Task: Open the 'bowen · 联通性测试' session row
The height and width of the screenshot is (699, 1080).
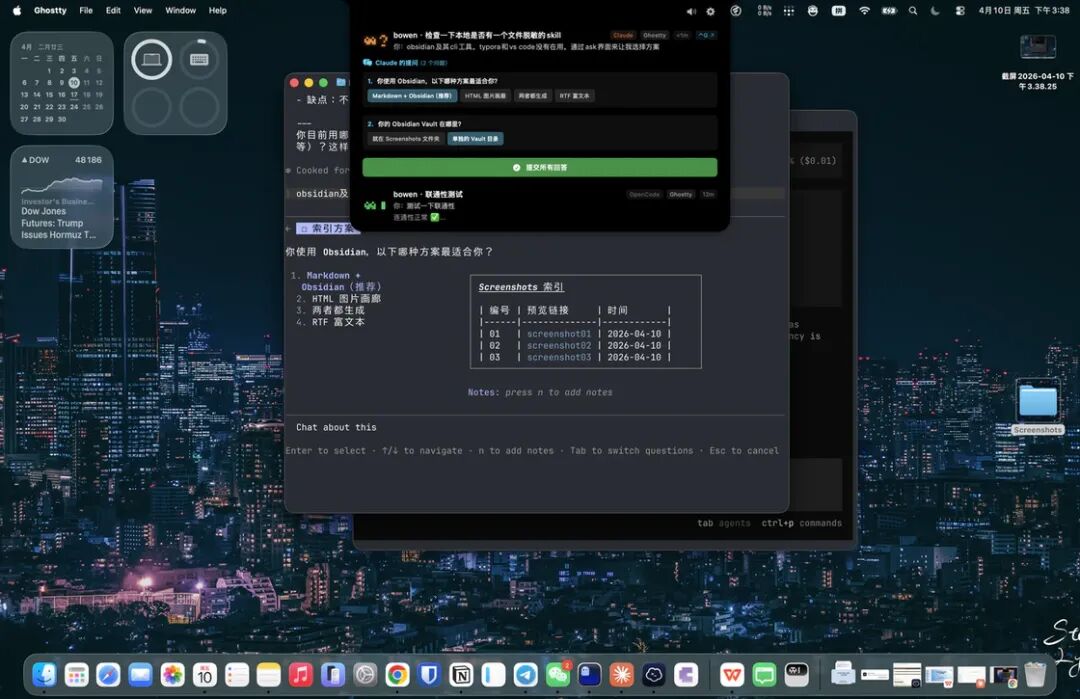Action: [539, 205]
